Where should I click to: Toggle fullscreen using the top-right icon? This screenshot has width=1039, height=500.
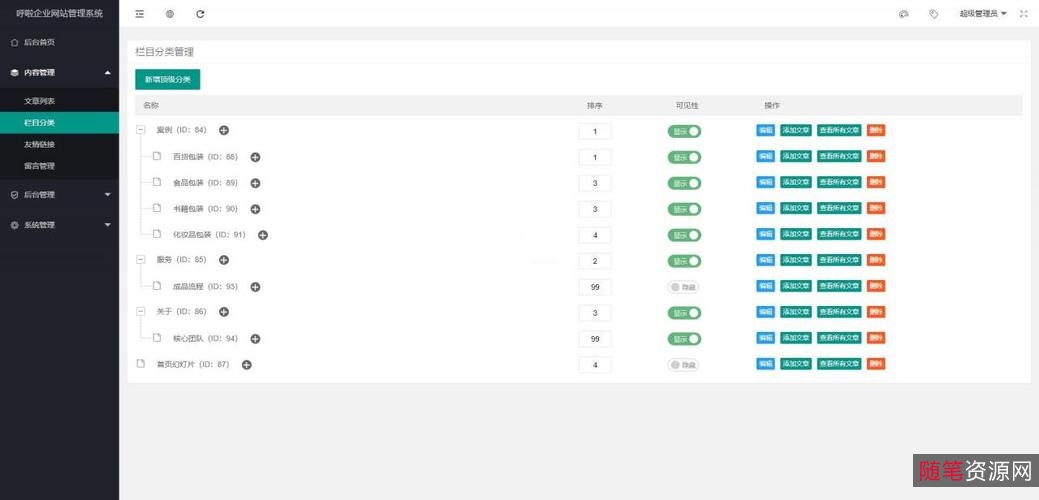point(1023,14)
